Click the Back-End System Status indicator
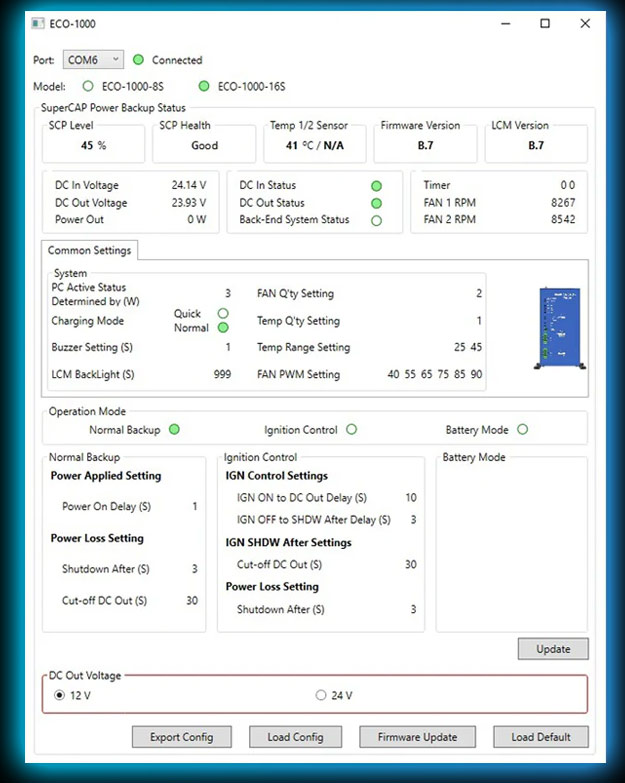Screen dimensions: 625x783 pos(376,221)
